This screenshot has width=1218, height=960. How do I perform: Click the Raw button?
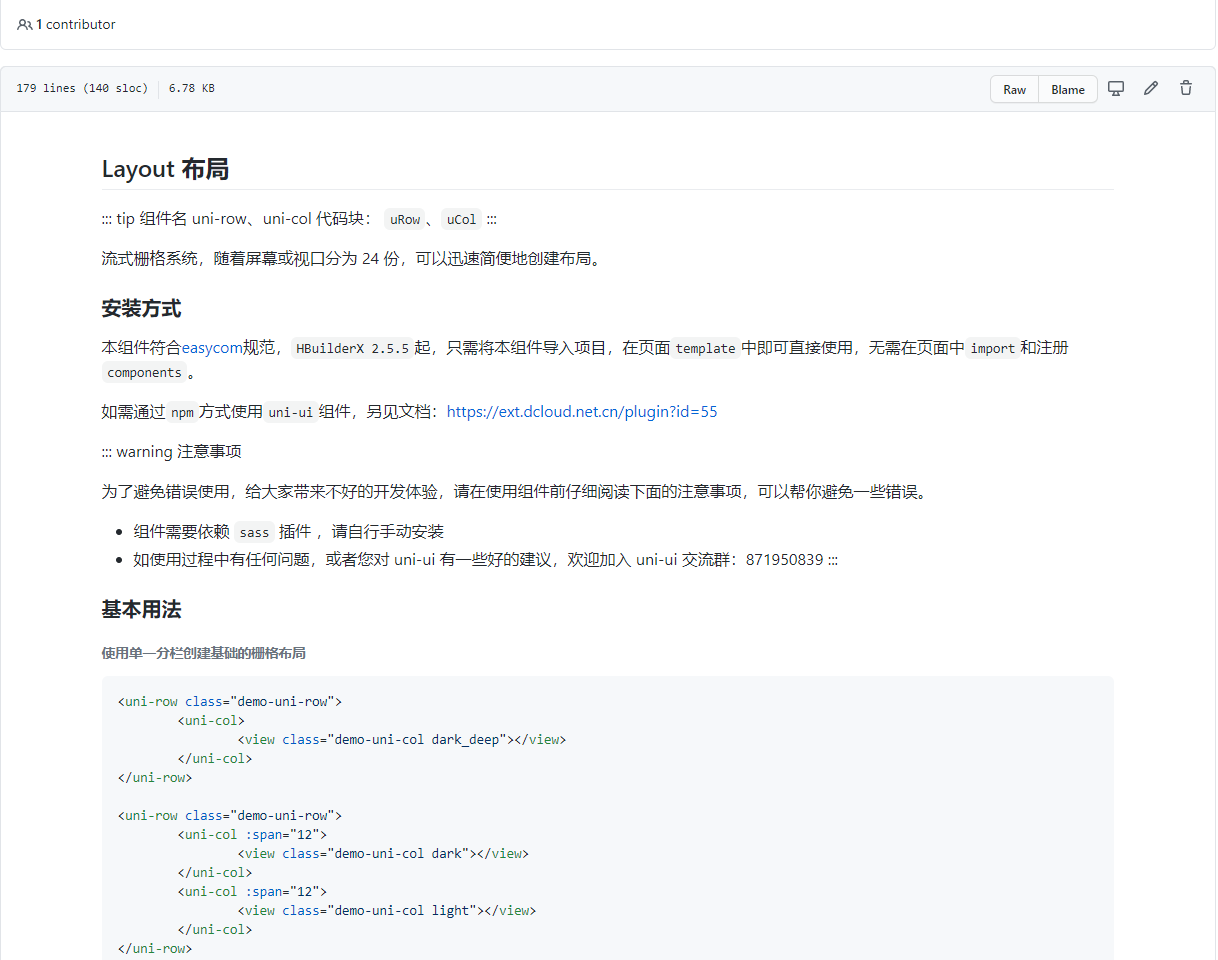click(1014, 89)
